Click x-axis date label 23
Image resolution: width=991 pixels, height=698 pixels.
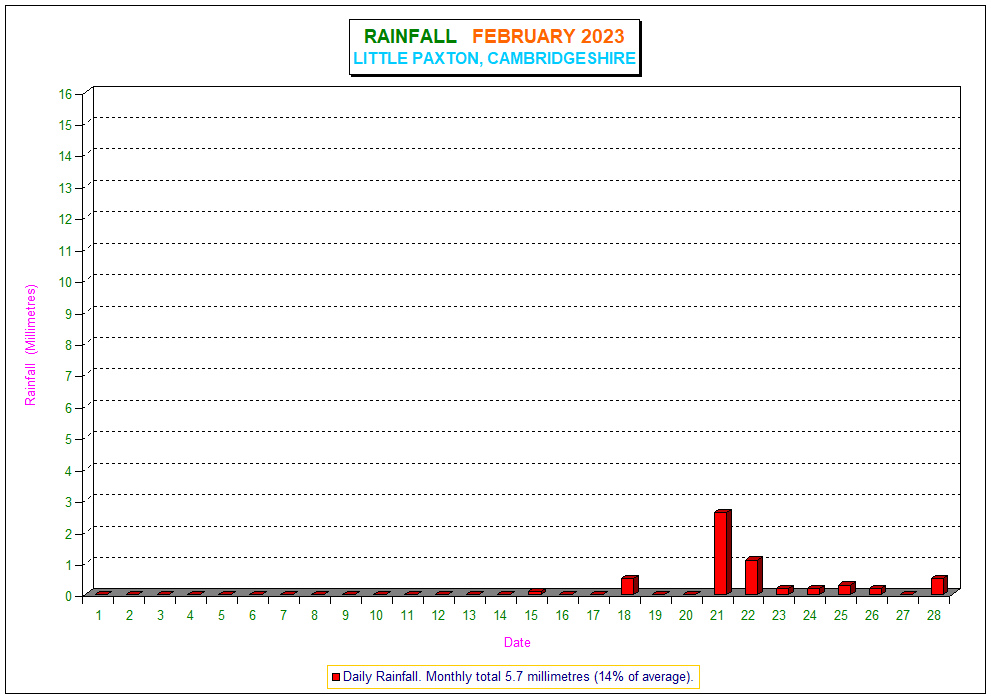click(779, 616)
